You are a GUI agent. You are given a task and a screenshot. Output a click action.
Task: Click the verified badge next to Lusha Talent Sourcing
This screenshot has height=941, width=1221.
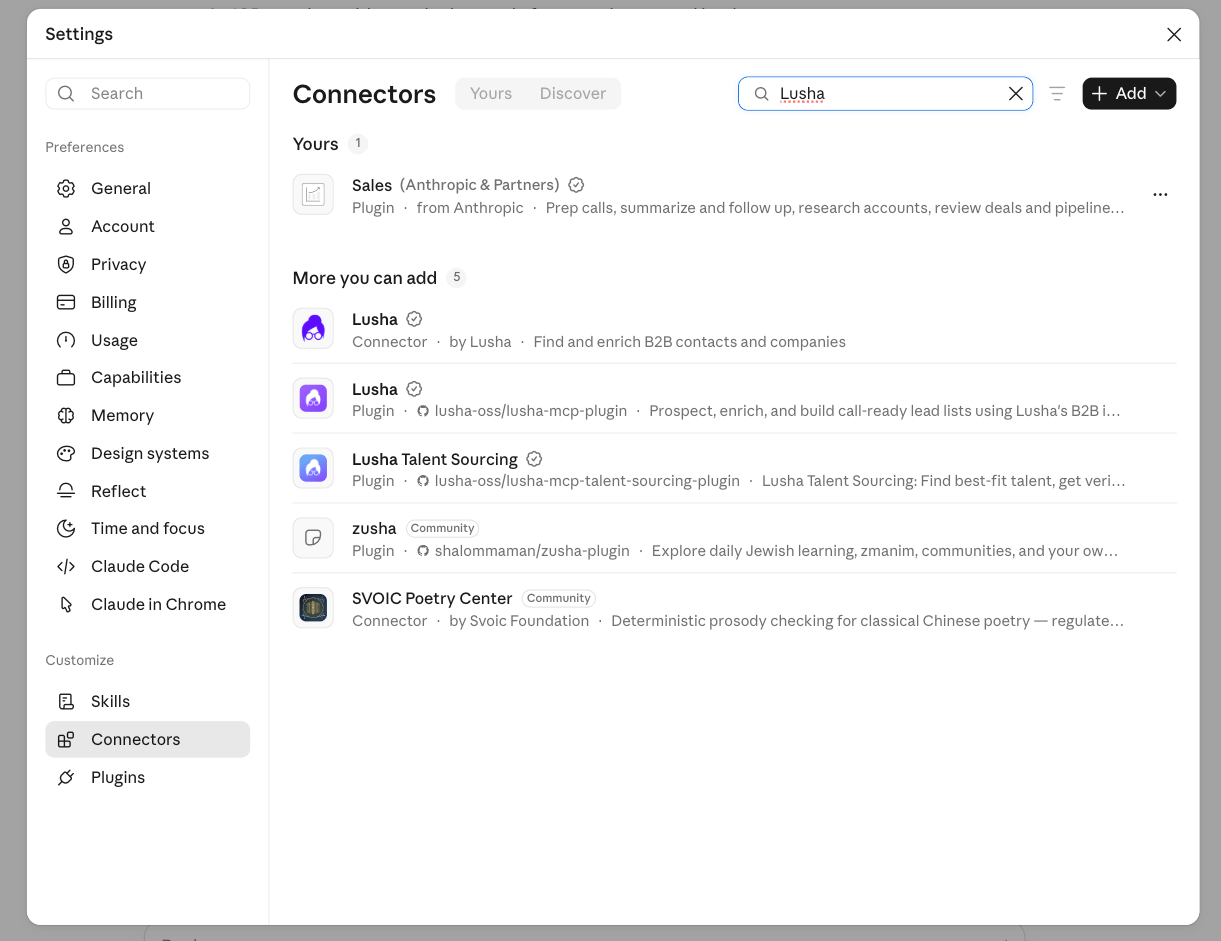pyautogui.click(x=534, y=459)
